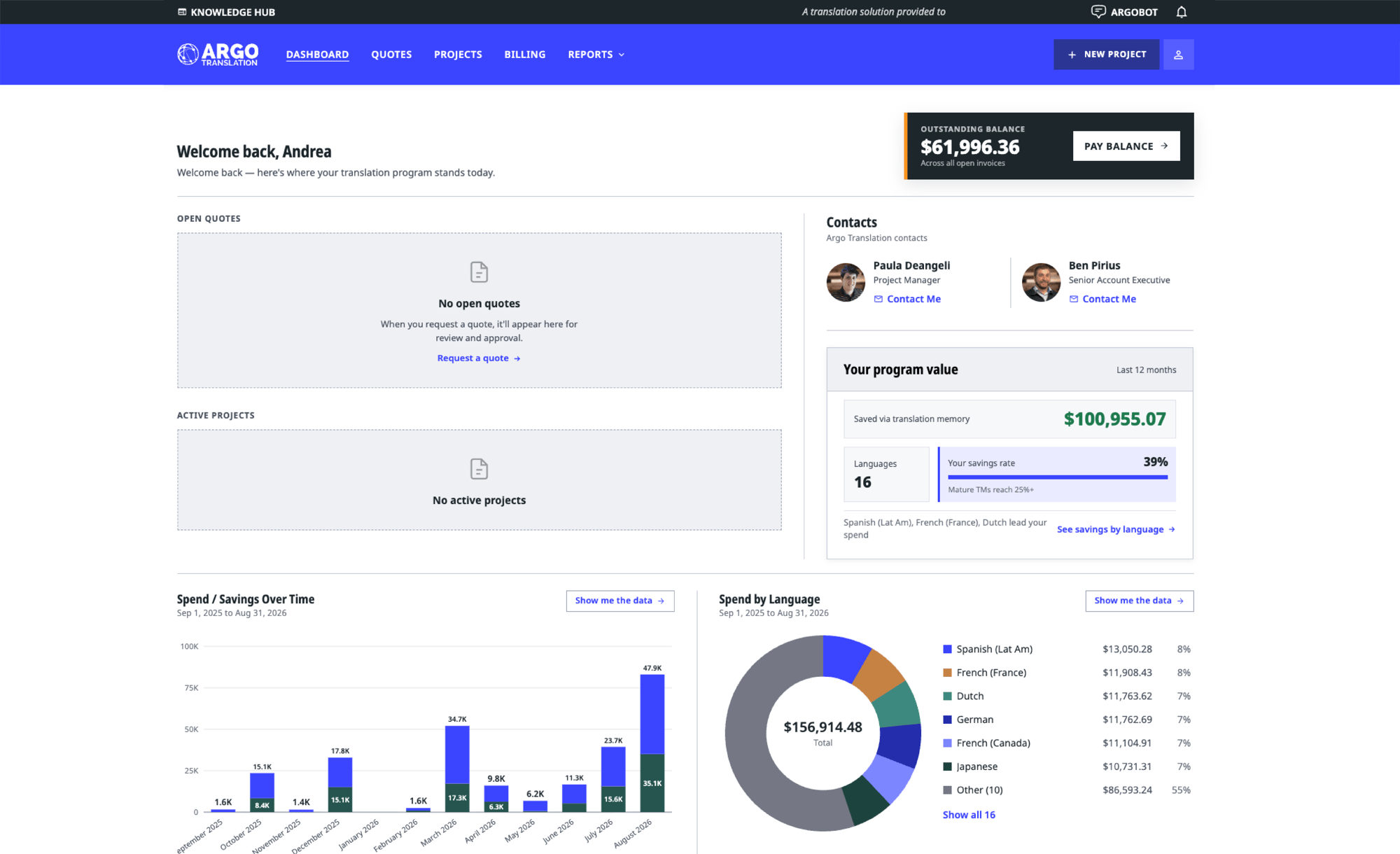This screenshot has width=1400, height=854.
Task: Click the Japanese dark green legend swatch
Action: pyautogui.click(x=947, y=766)
